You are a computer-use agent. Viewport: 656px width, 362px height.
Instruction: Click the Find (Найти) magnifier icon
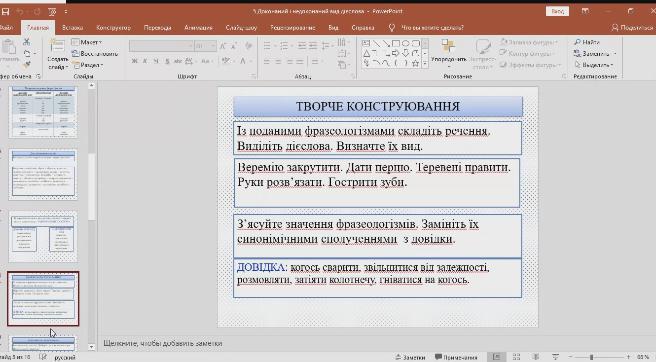[577, 42]
